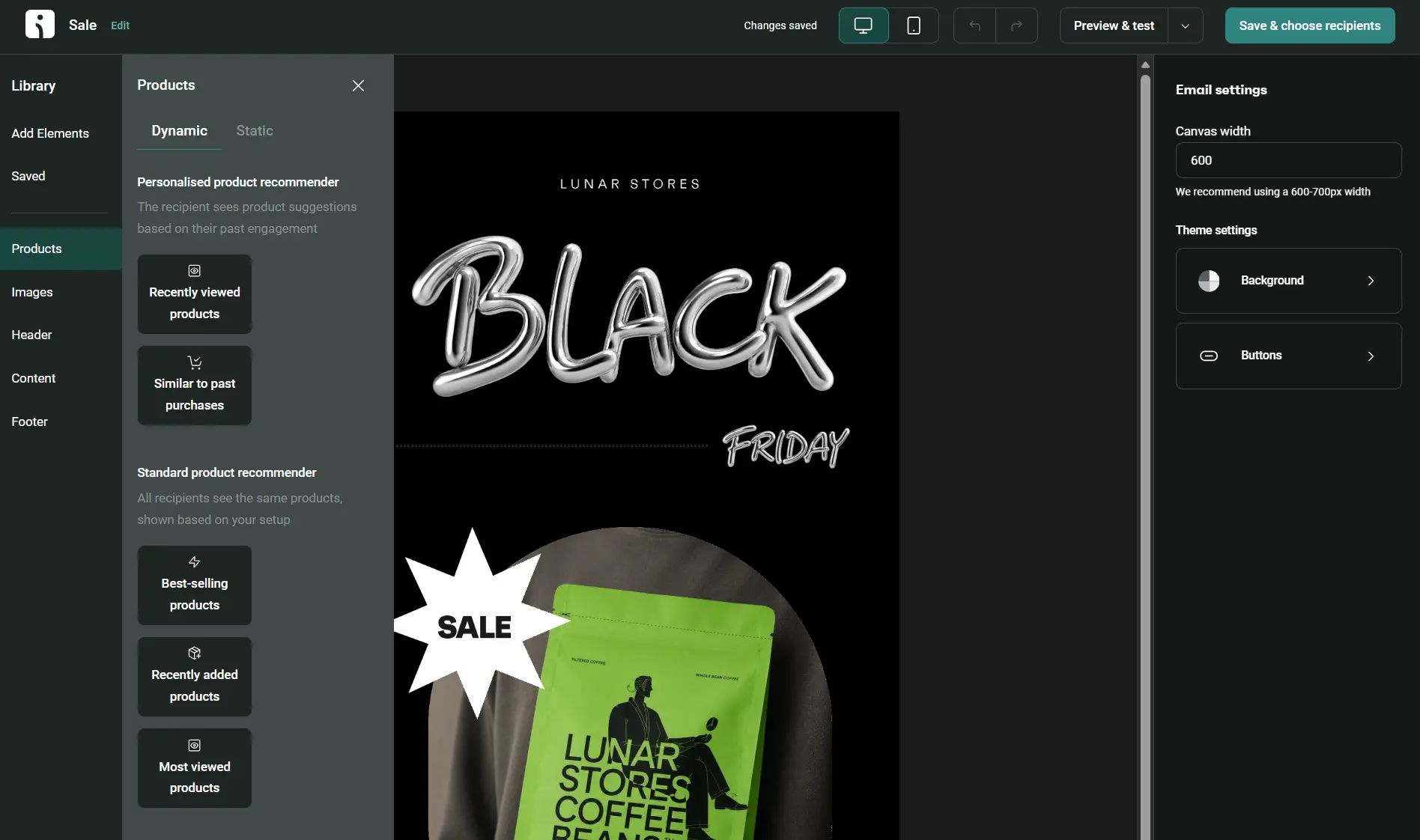Select the FRIDAY text graphic in canvas
Image resolution: width=1420 pixels, height=840 pixels.
click(786, 446)
